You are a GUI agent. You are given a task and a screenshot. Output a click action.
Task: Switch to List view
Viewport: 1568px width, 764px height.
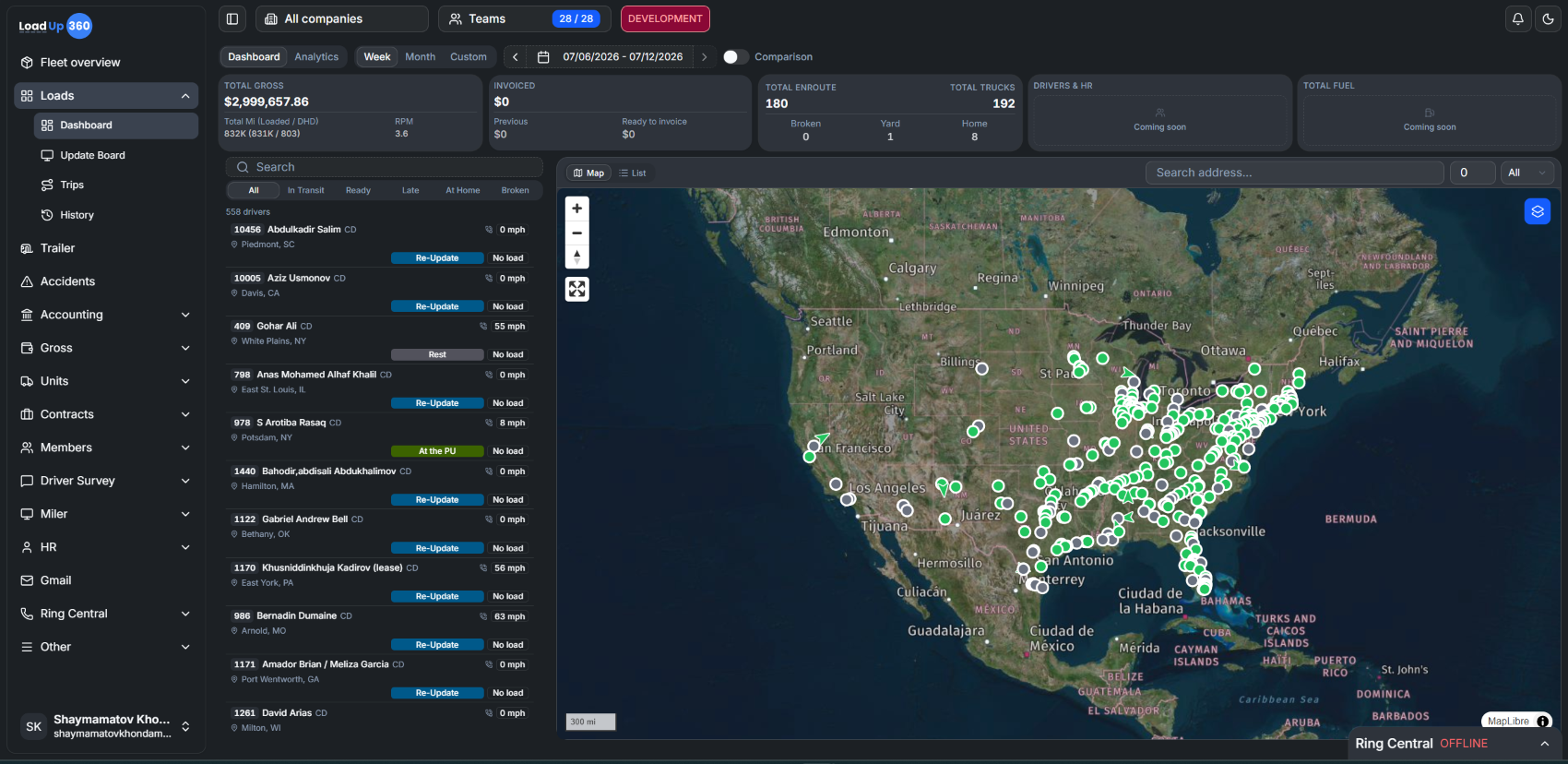tap(633, 173)
